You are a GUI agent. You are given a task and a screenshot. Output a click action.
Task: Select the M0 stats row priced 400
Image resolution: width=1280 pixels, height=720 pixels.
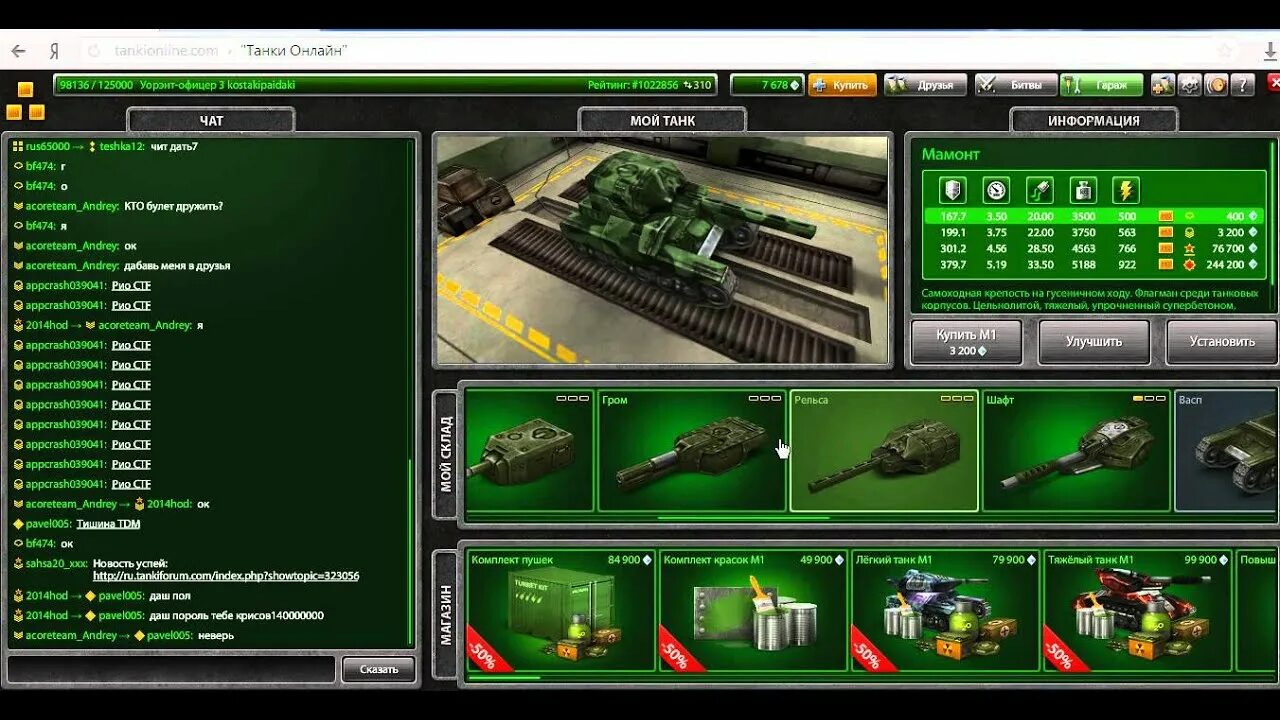click(1094, 216)
